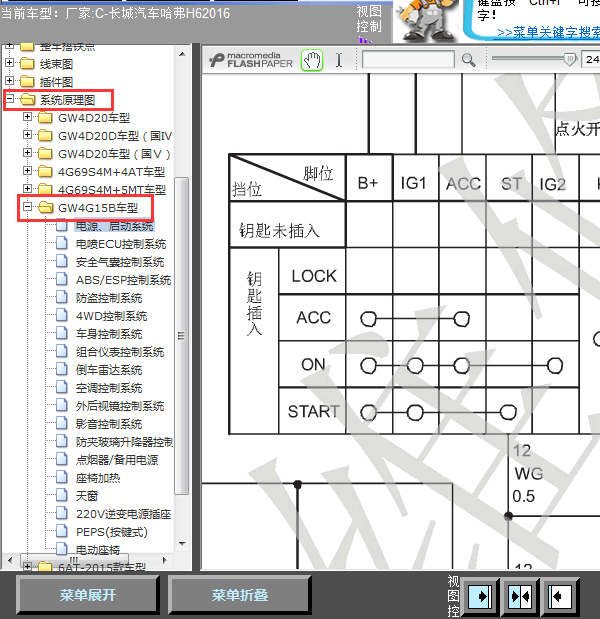Open 影音控制系统 diagram
This screenshot has height=619, width=600.
[109, 424]
